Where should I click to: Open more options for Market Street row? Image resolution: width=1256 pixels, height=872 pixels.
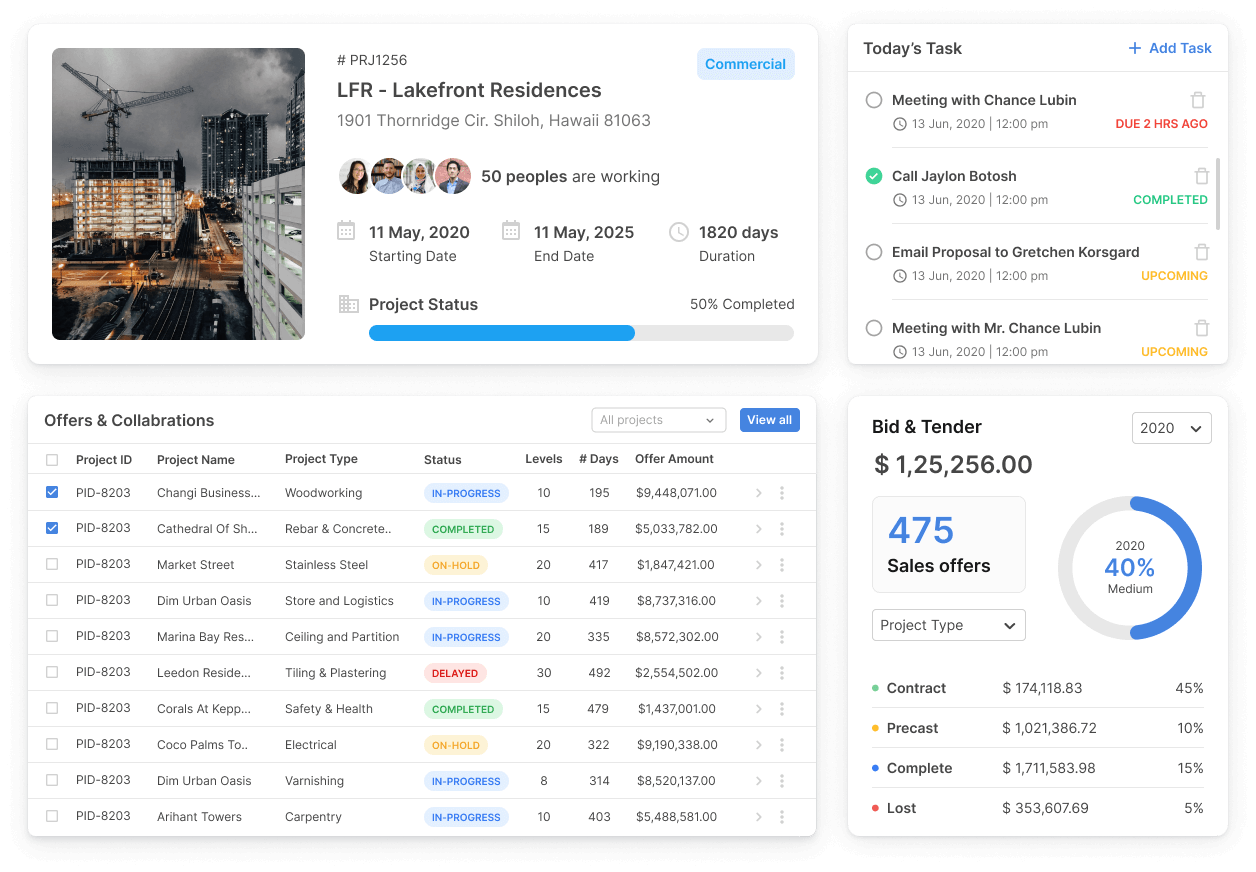(782, 565)
